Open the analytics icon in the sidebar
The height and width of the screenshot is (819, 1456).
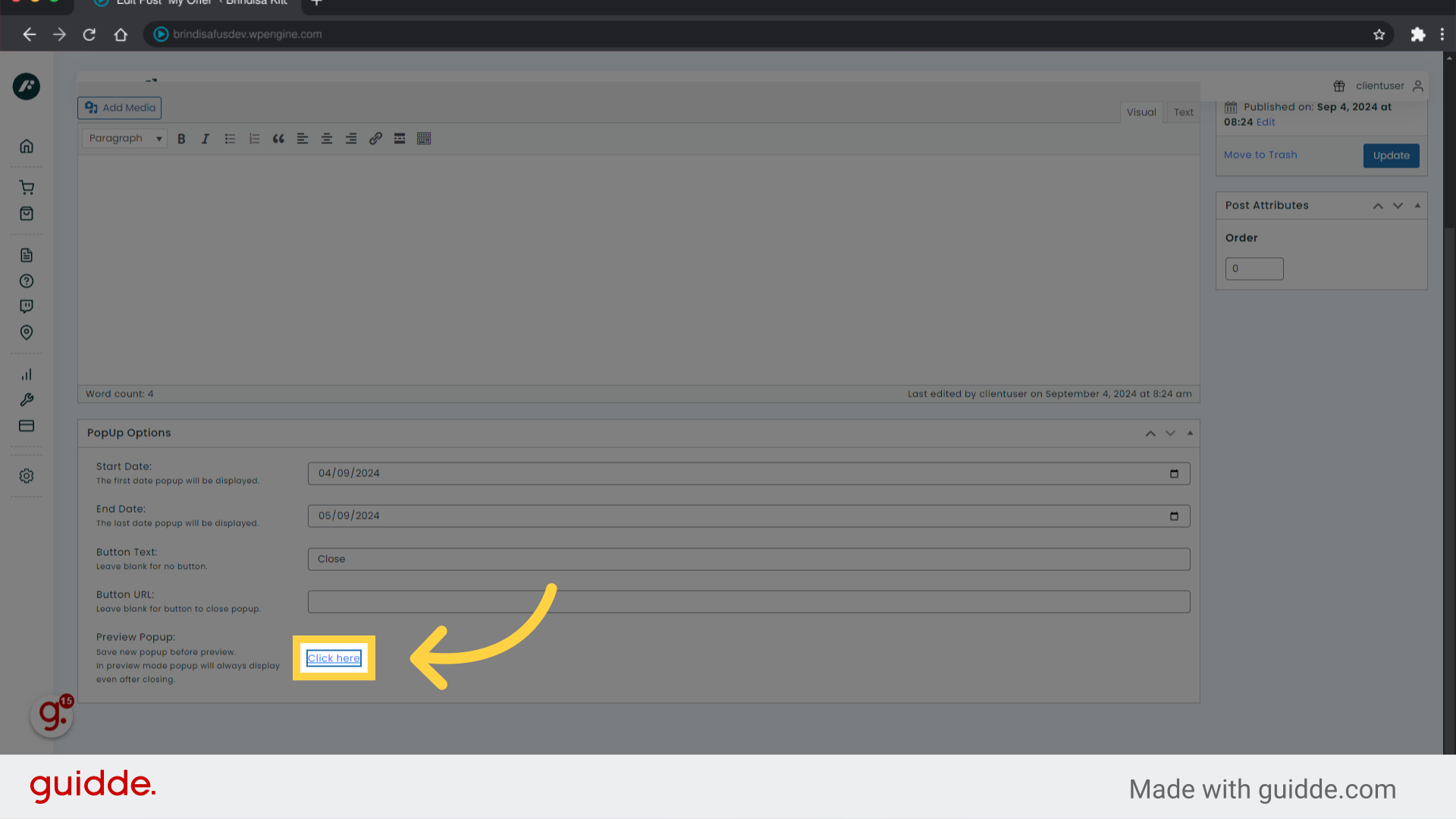tap(27, 374)
